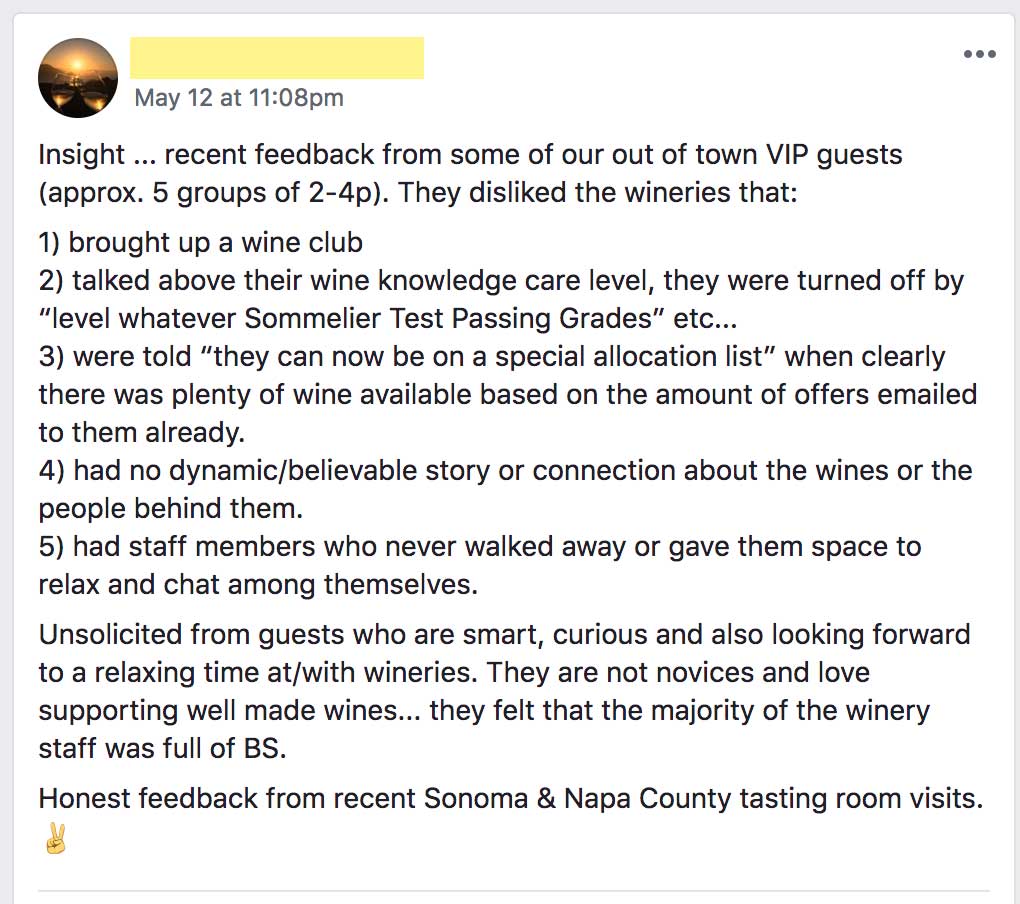Click 'Sonoma & Napa County' in last line
The height and width of the screenshot is (904, 1020).
point(577,799)
